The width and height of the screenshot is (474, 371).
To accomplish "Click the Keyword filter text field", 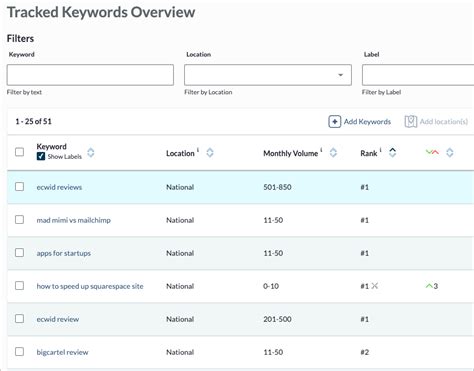I will 90,75.
